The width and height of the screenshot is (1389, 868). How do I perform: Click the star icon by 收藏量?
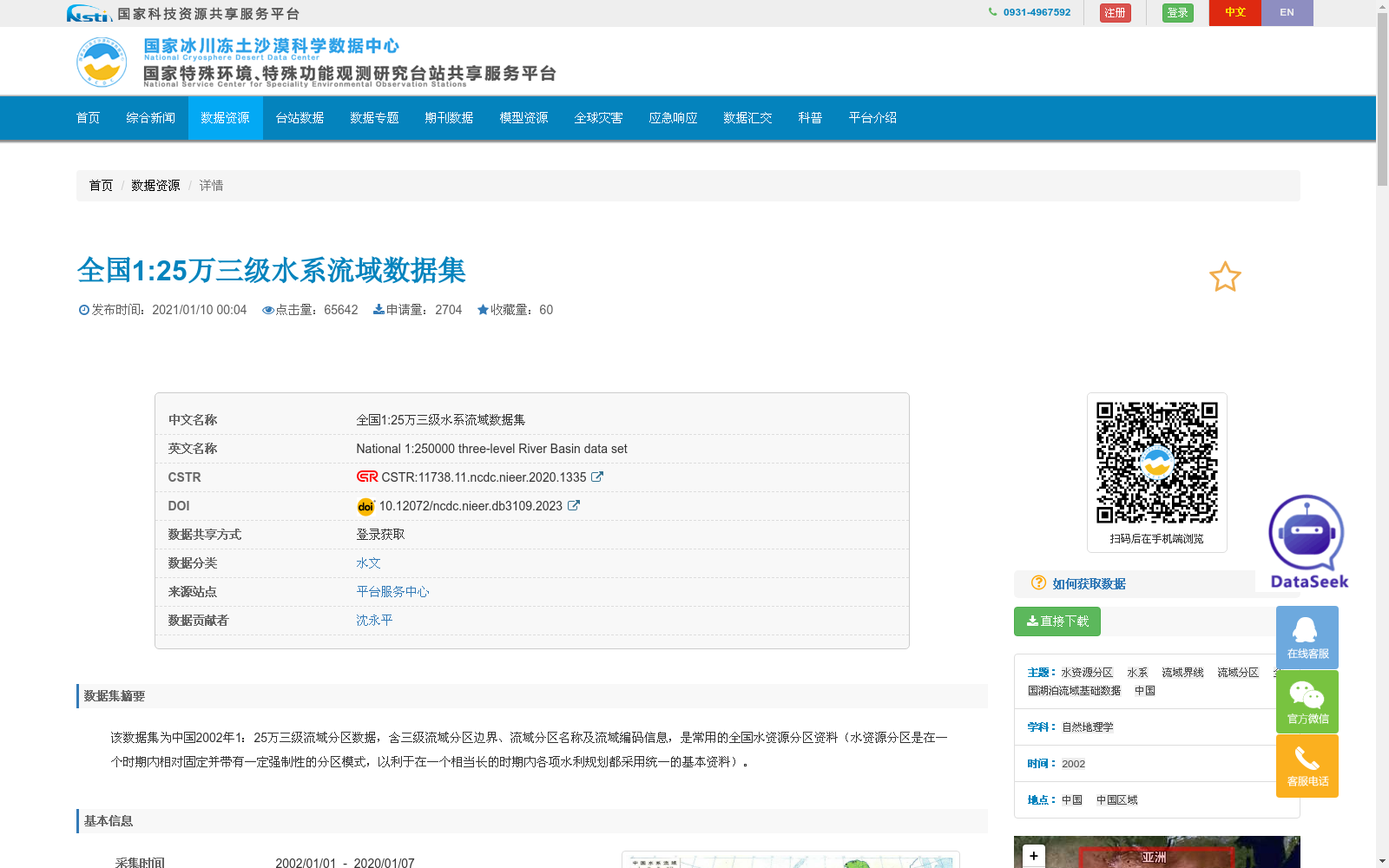483,309
